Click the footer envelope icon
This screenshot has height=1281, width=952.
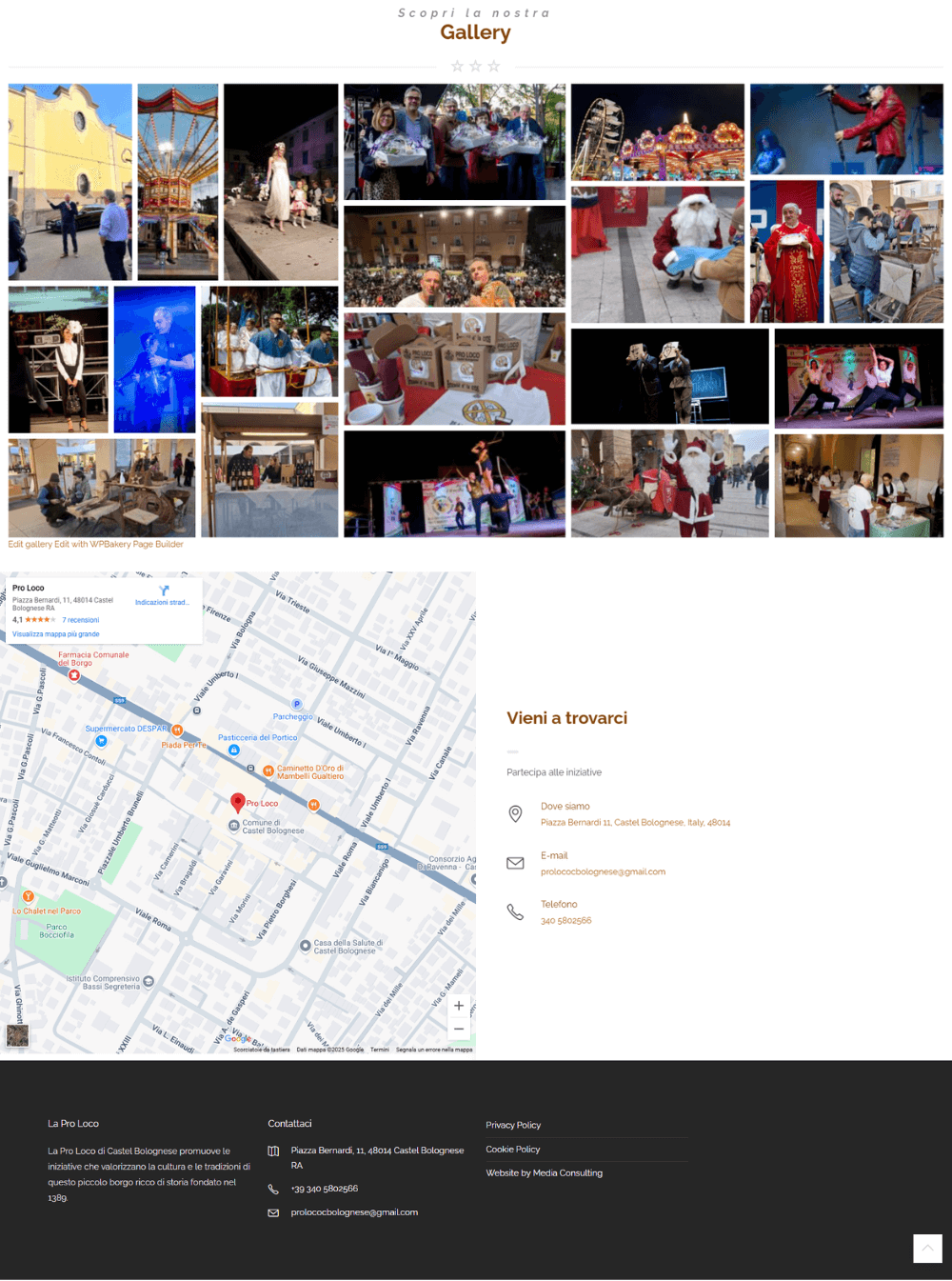273,1212
